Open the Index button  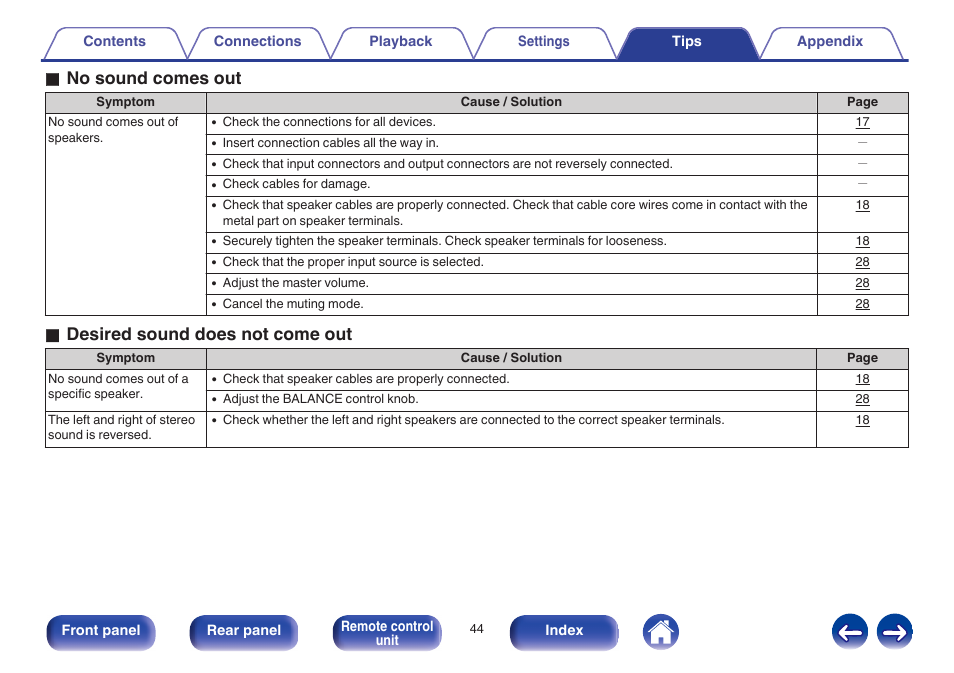coord(564,632)
